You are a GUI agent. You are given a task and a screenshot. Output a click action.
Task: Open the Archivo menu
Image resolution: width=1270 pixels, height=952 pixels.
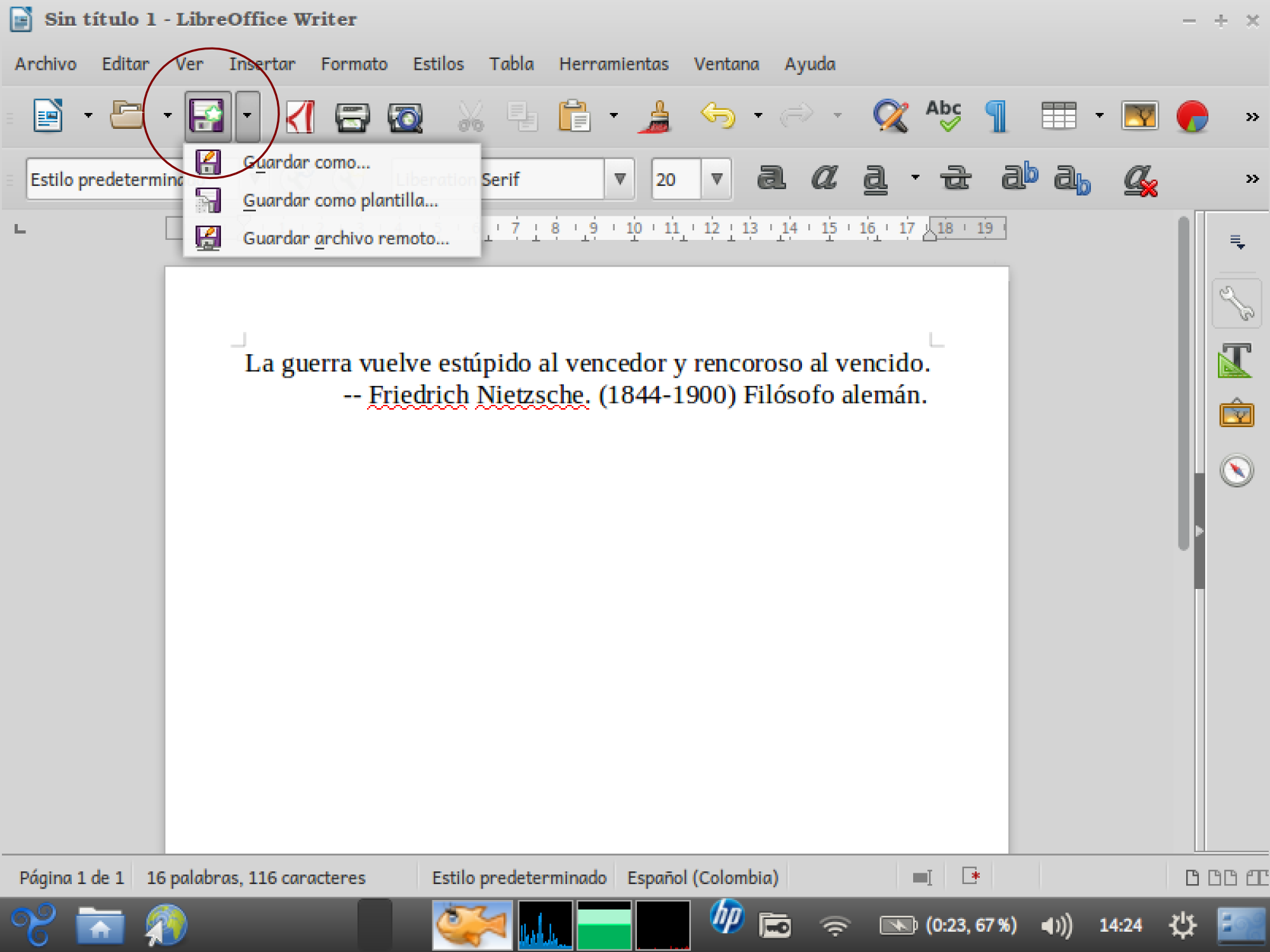point(46,64)
